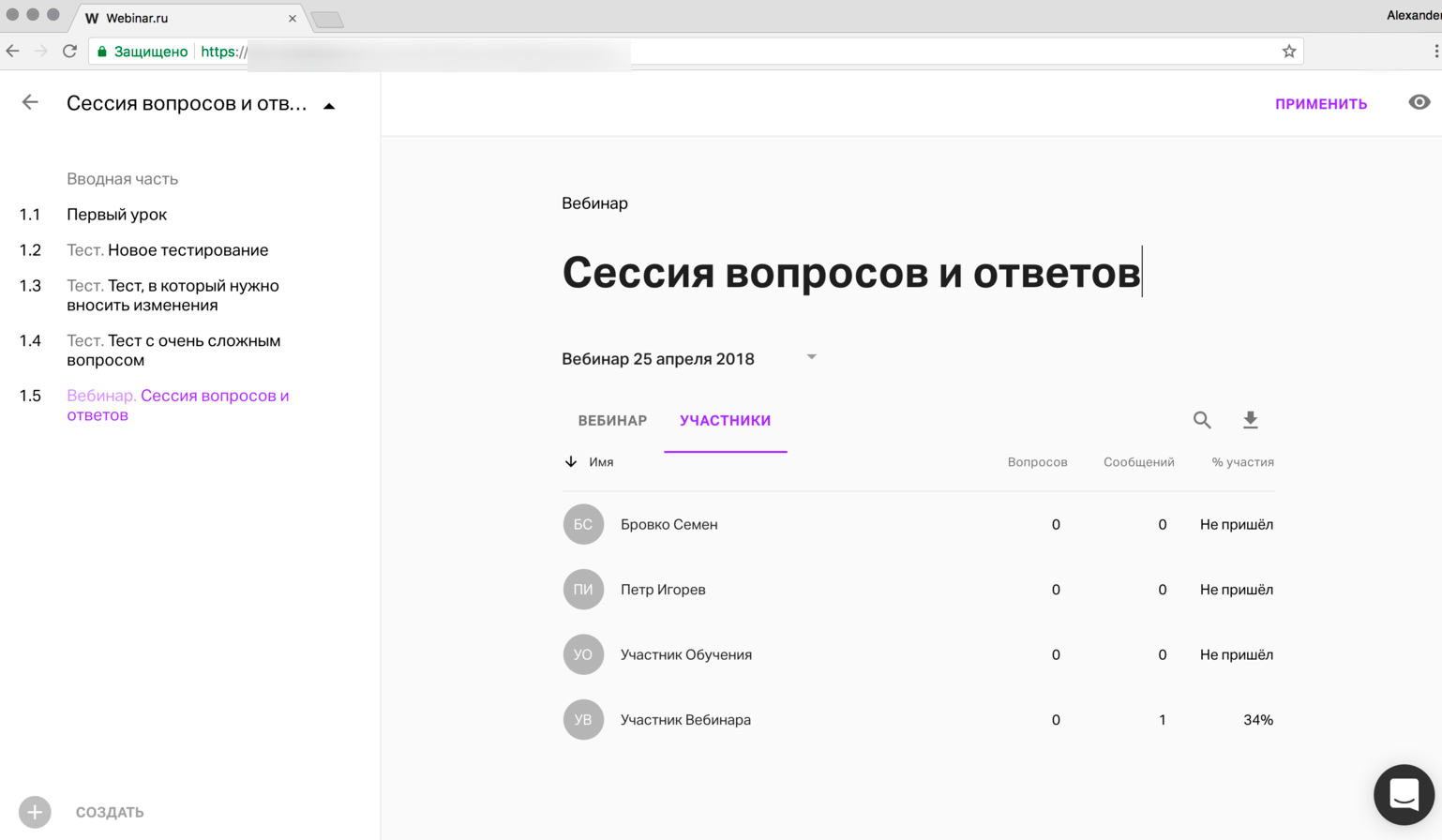Click the Вебинар 25 апреля 2018 selector text

pyautogui.click(x=657, y=359)
